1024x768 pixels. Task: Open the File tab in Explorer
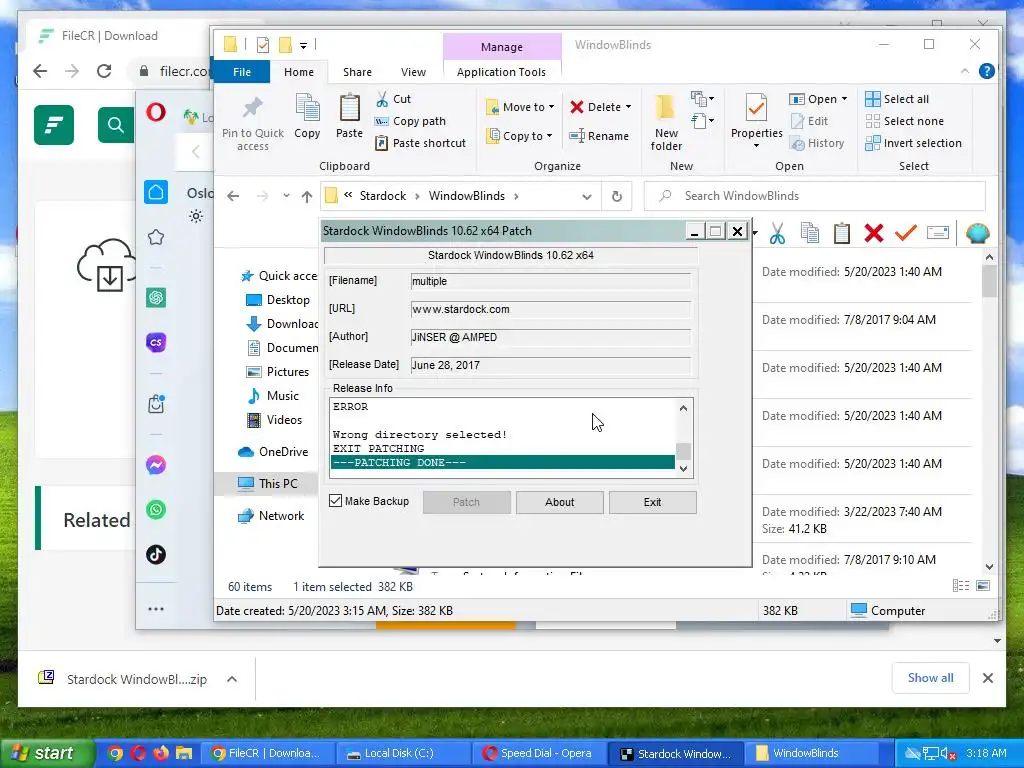click(242, 72)
